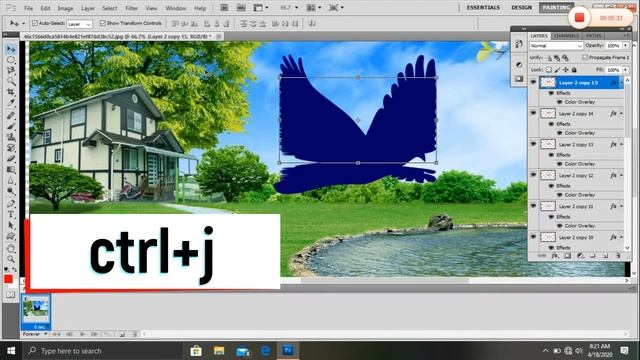Open the Image menu
Screen dimensions: 640x360
(65, 8)
